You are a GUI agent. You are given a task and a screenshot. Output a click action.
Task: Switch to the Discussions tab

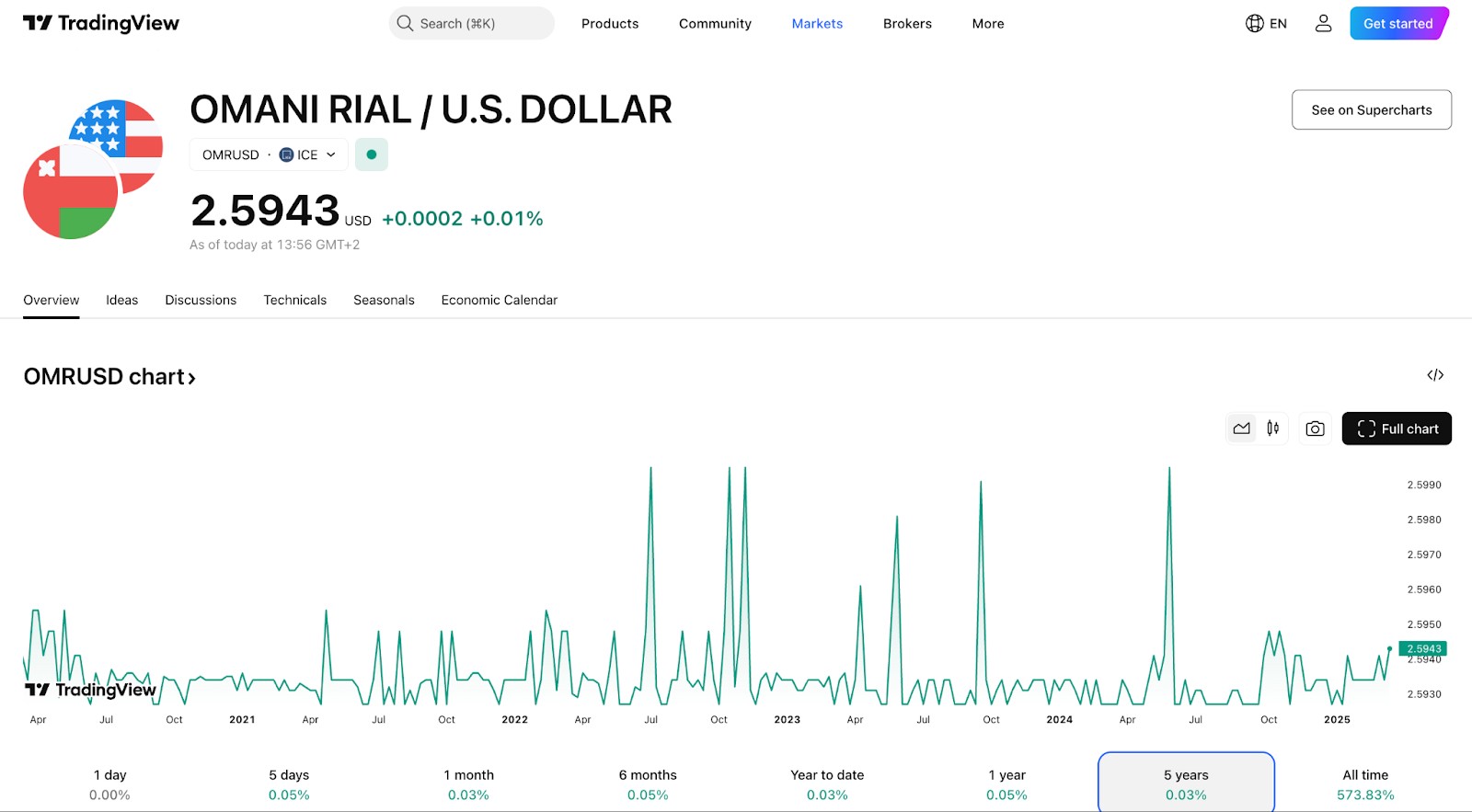[201, 300]
